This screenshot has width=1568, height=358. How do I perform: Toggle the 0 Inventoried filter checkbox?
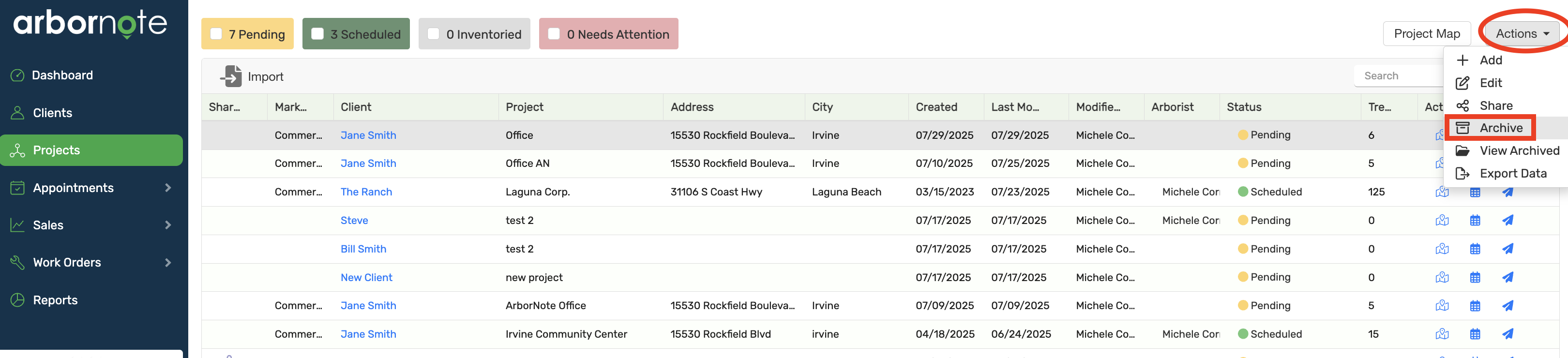coord(434,34)
